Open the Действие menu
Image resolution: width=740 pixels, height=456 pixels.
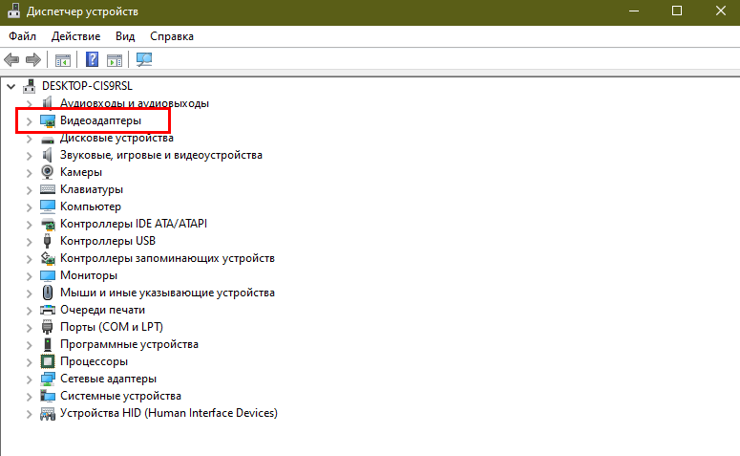(76, 36)
